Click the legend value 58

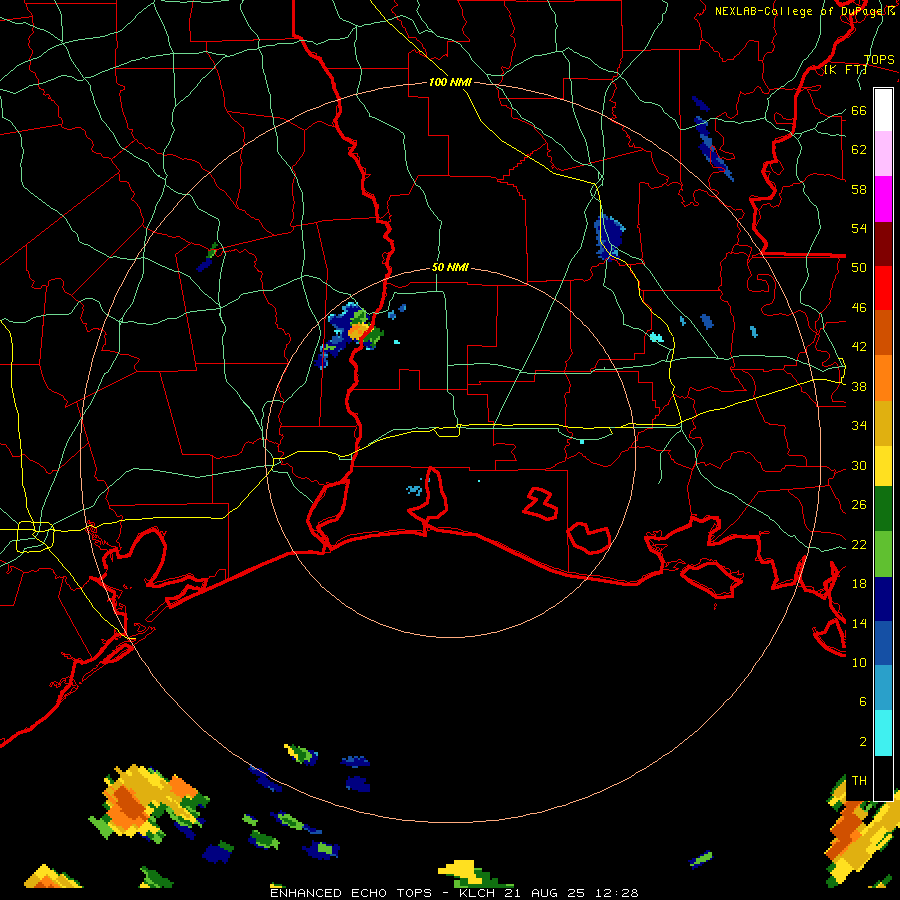[x=859, y=189]
